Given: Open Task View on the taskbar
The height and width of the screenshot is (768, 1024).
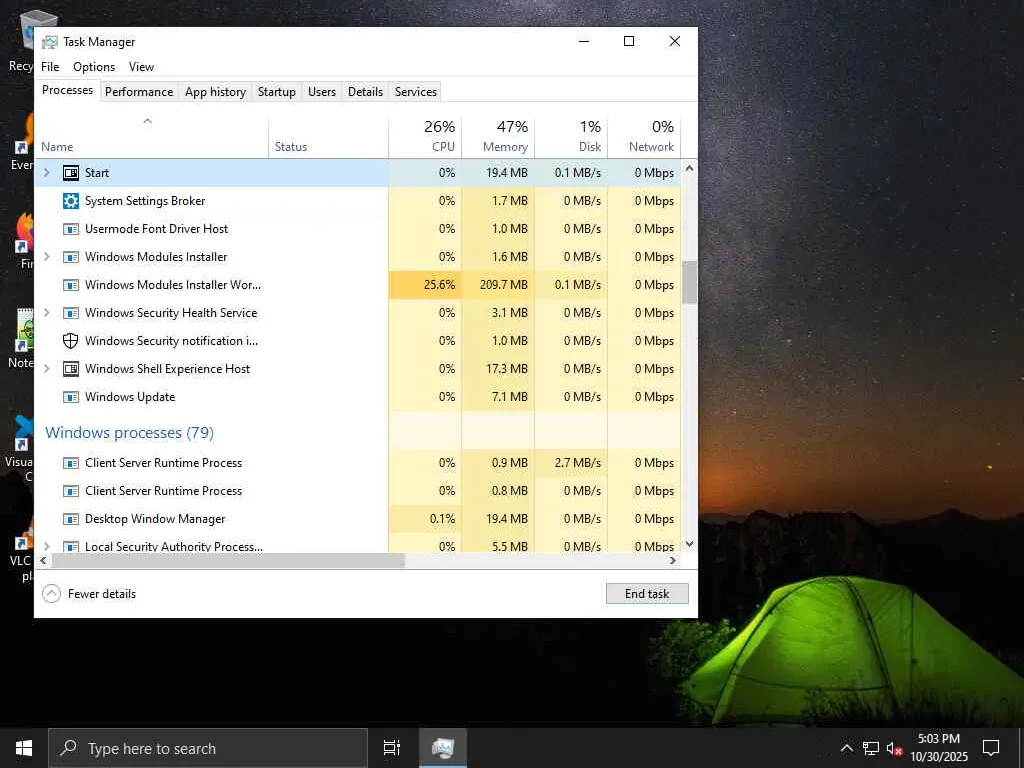Looking at the screenshot, I should 391,748.
